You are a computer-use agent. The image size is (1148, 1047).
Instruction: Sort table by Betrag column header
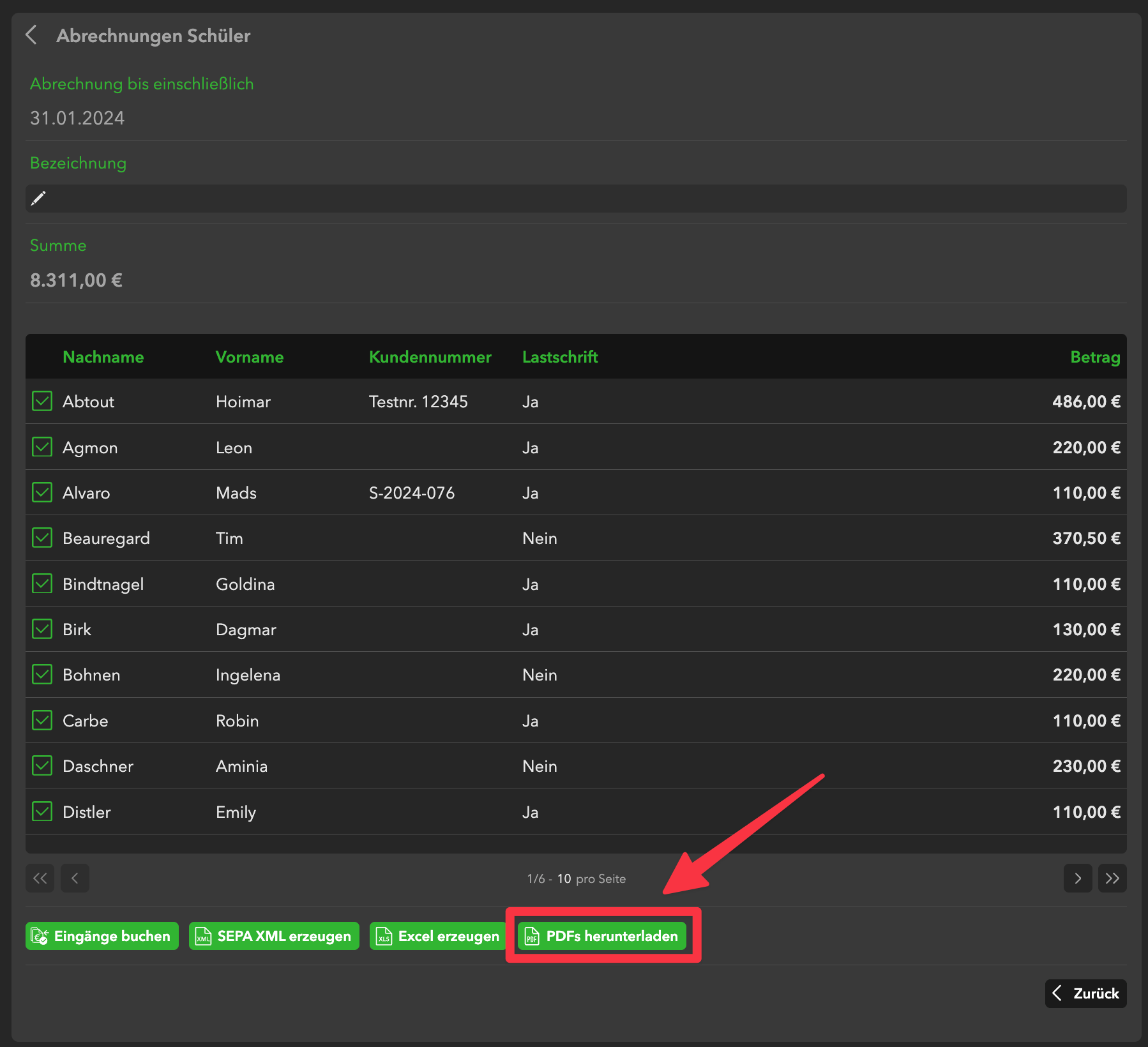tap(1094, 357)
